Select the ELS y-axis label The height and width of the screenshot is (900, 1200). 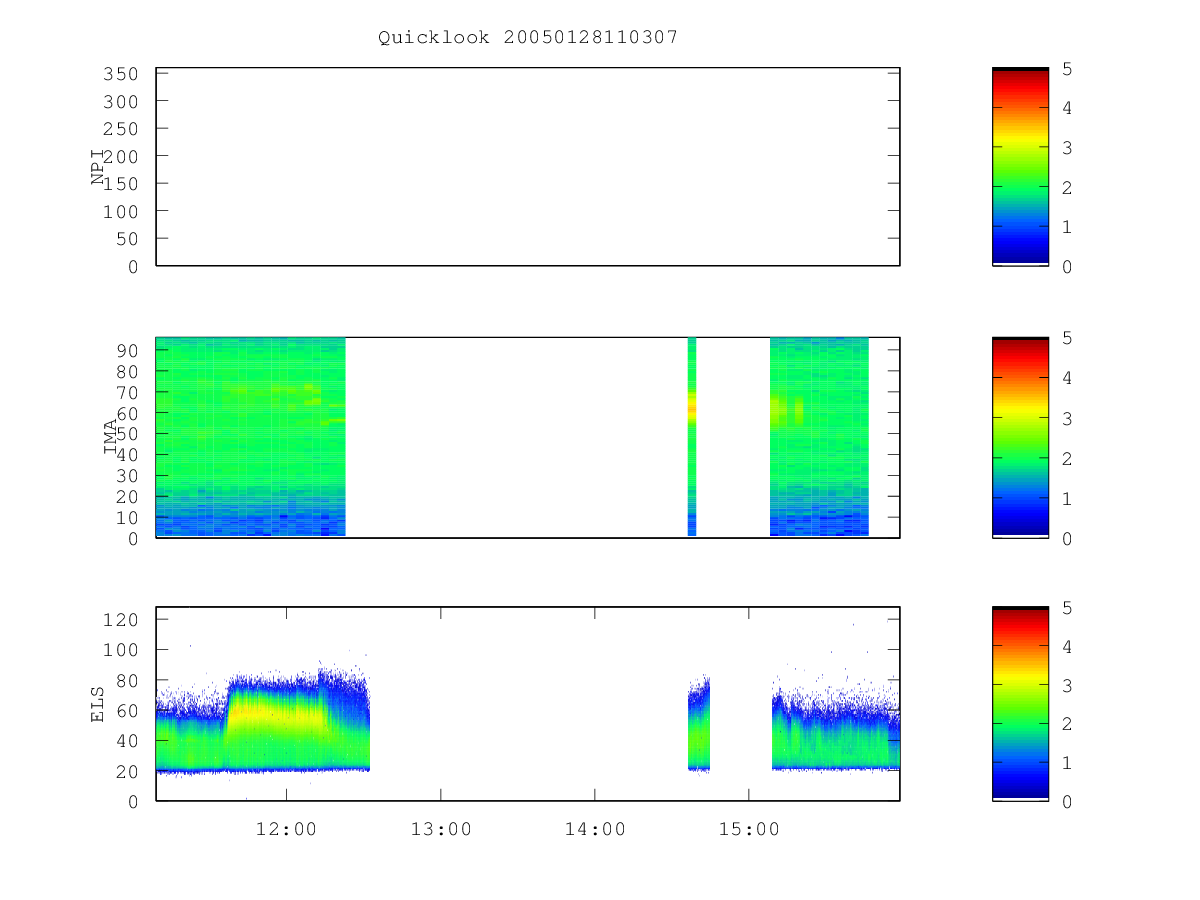click(x=98, y=704)
